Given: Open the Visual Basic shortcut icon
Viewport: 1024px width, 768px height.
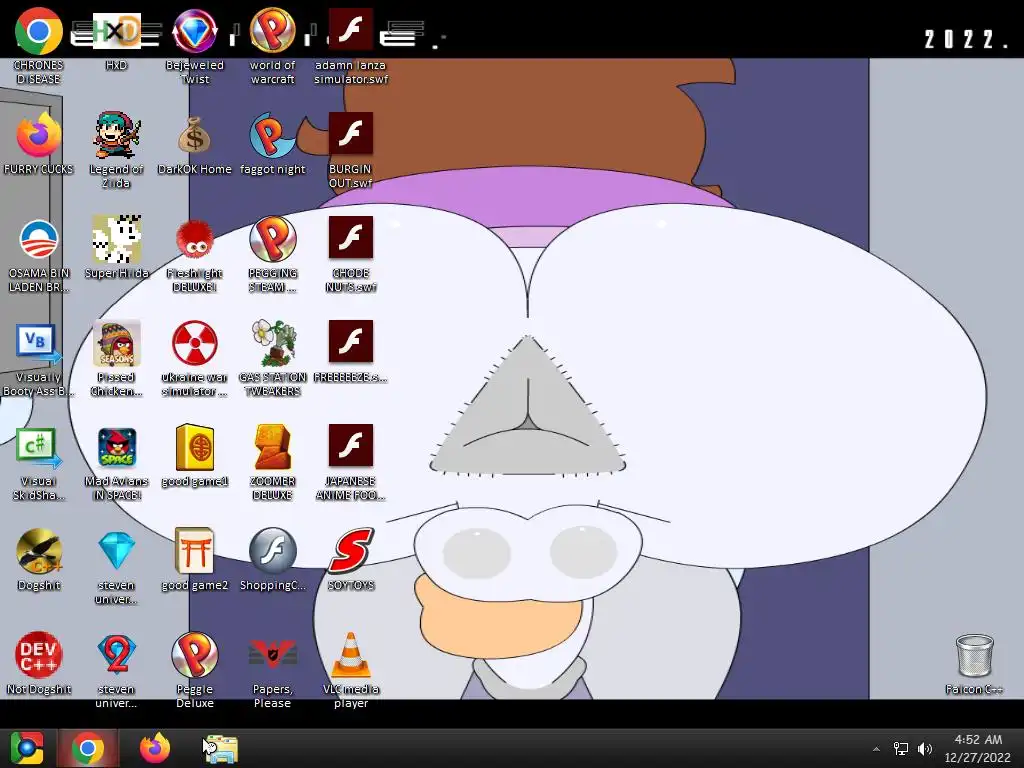Looking at the screenshot, I should [39, 344].
